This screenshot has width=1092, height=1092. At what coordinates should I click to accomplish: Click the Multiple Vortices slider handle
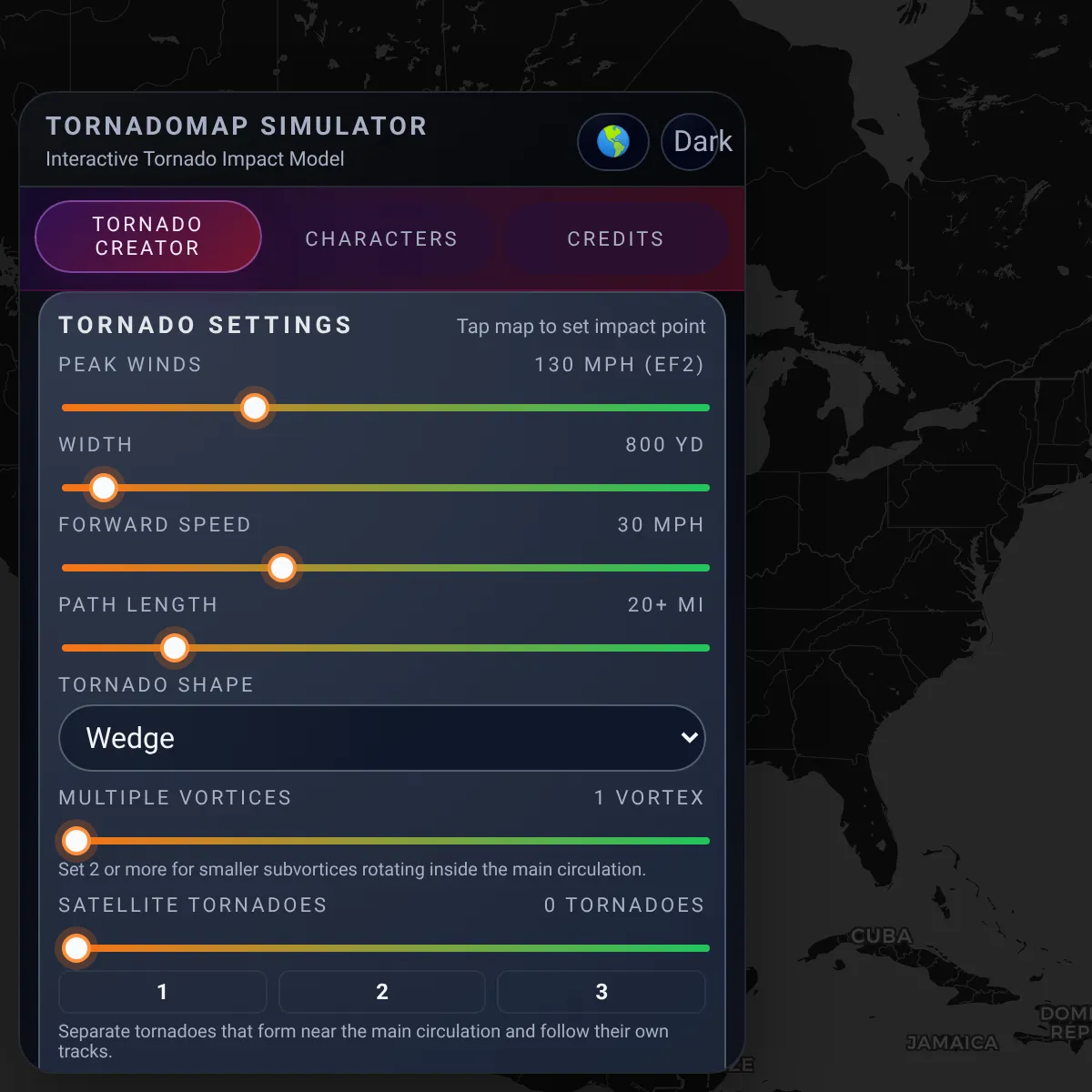pos(76,841)
